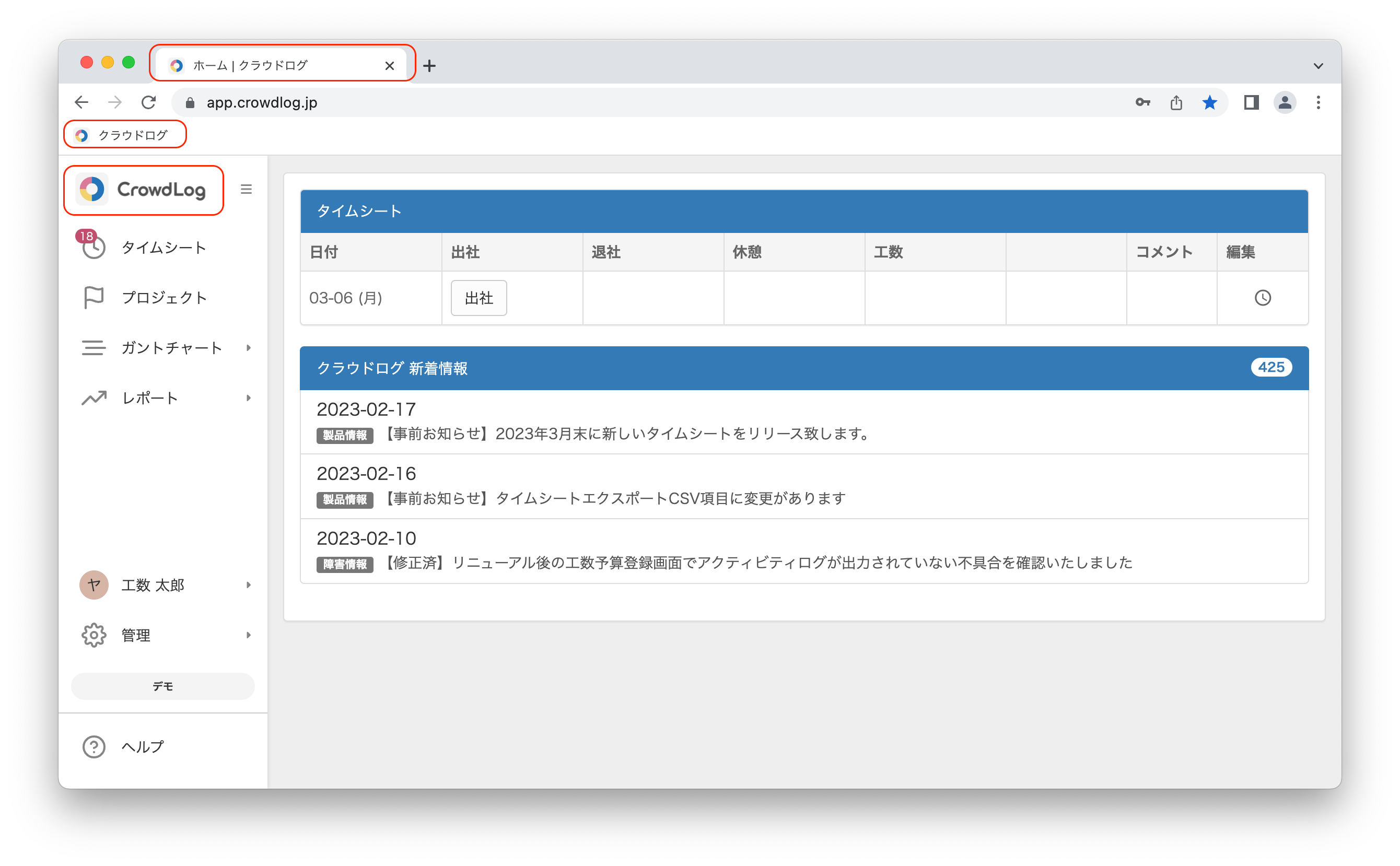Open the timesheet clock icon in sidebar
The height and width of the screenshot is (866, 1400).
click(x=94, y=248)
